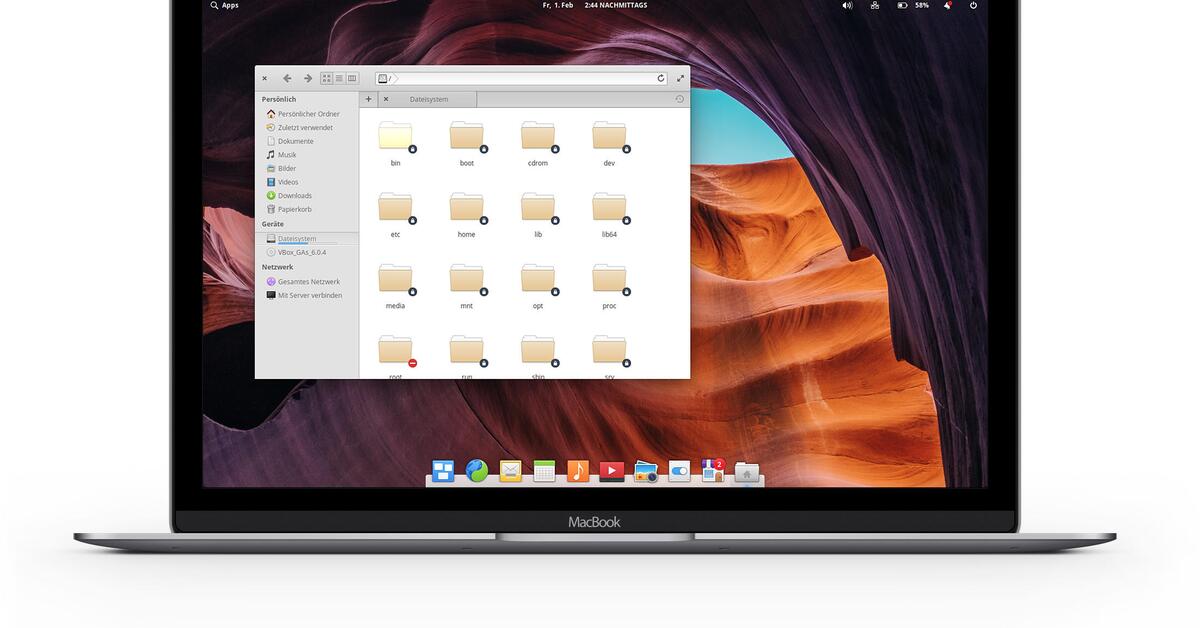The image size is (1200, 628).
Task: Go forward with the right arrow button
Action: (307, 78)
